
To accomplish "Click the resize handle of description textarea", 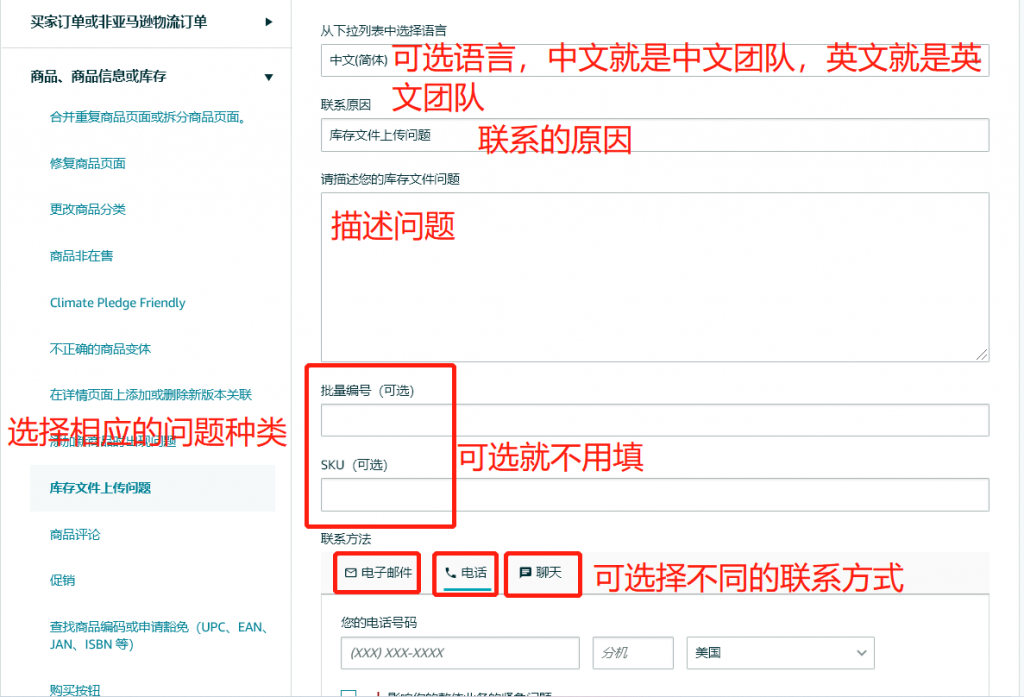I will (982, 354).
